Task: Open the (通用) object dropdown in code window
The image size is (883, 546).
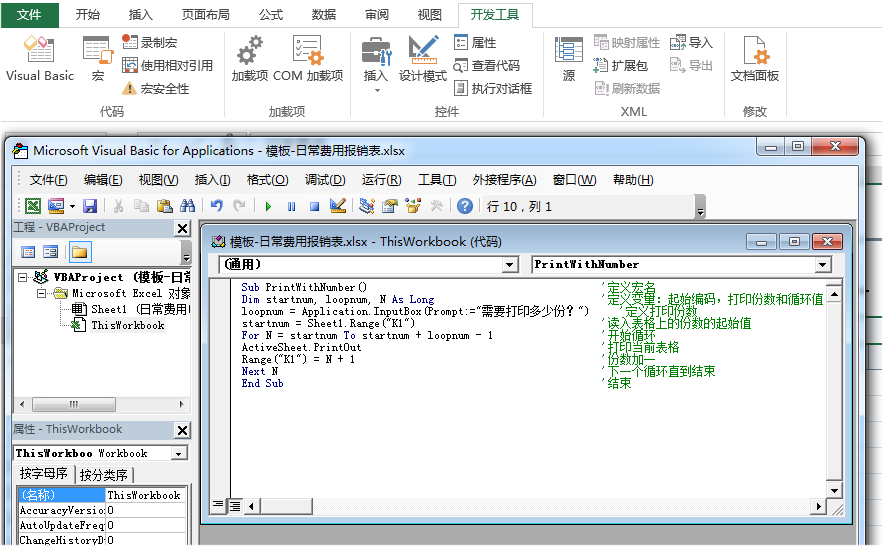Action: tap(510, 265)
